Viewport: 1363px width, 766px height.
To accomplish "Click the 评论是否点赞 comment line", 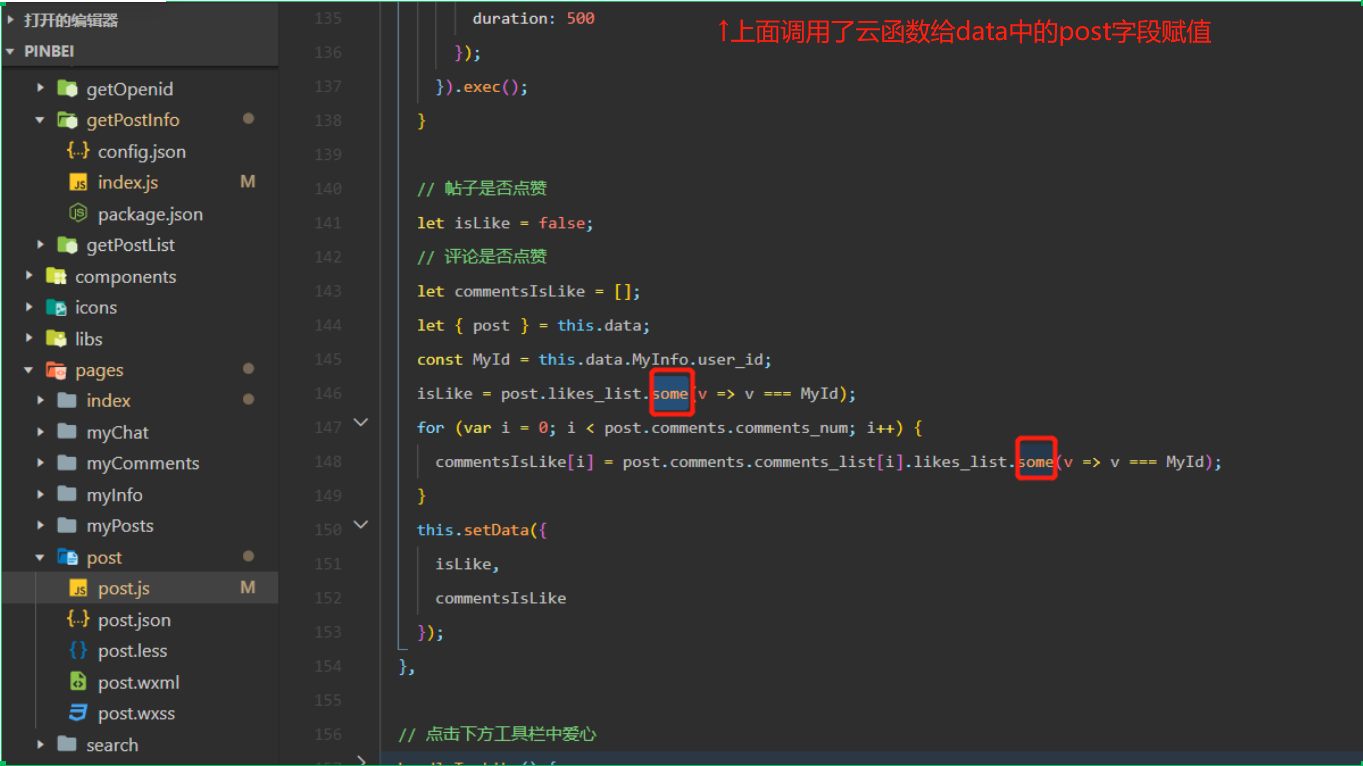I will (482, 257).
